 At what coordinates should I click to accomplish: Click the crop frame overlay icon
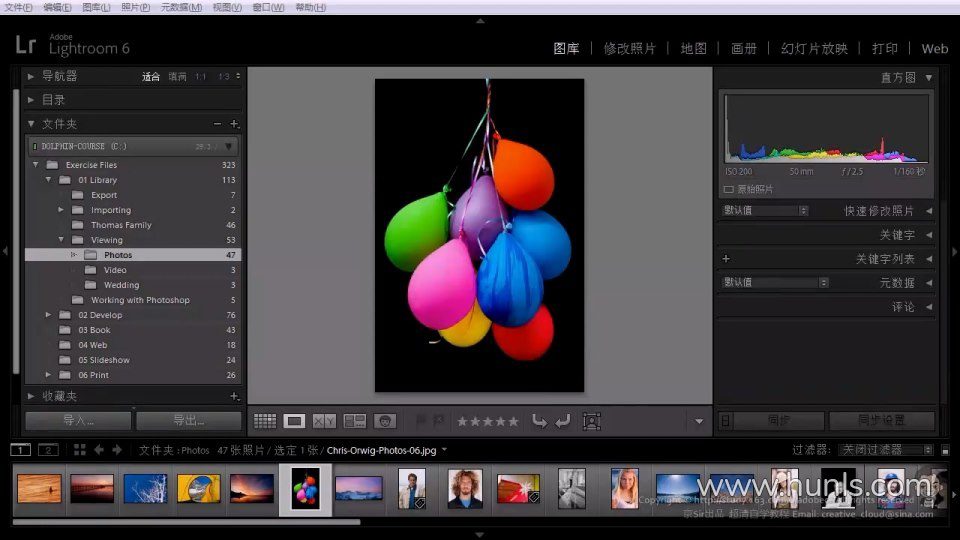(591, 422)
